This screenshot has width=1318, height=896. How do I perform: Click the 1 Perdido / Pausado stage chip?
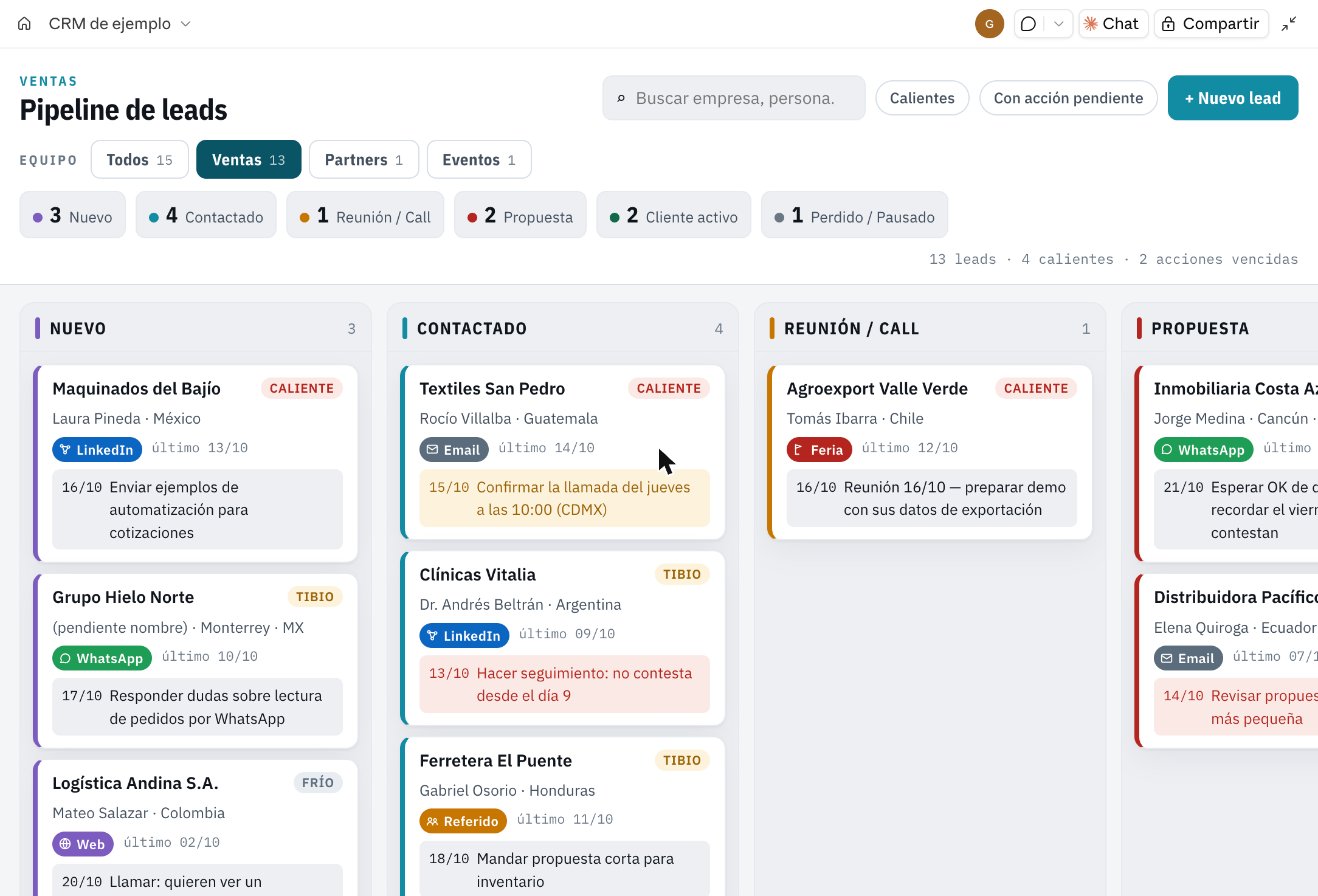pos(855,215)
